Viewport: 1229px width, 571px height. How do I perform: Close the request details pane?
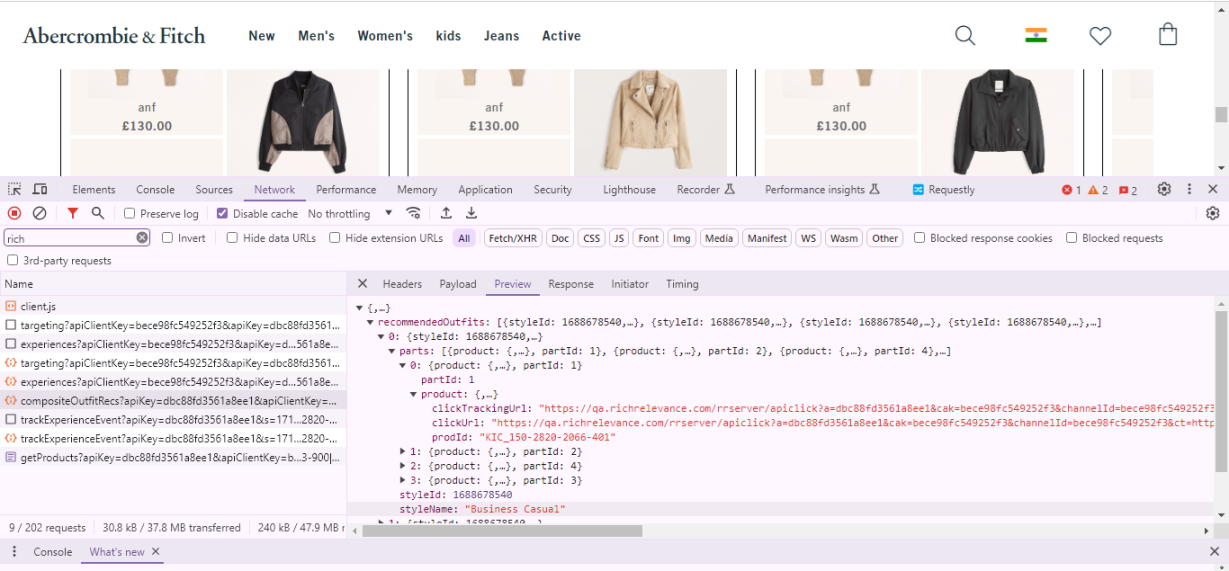pyautogui.click(x=363, y=284)
